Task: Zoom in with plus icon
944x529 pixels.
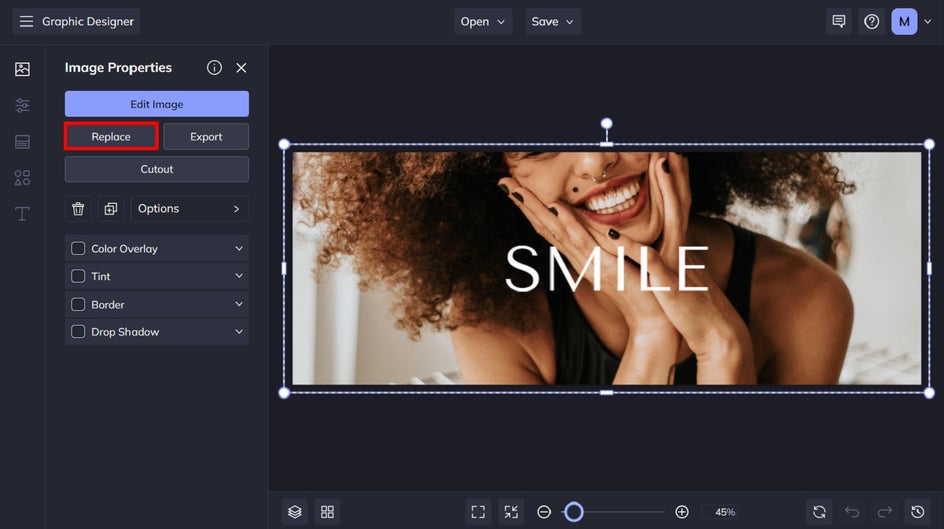Action: tap(682, 512)
